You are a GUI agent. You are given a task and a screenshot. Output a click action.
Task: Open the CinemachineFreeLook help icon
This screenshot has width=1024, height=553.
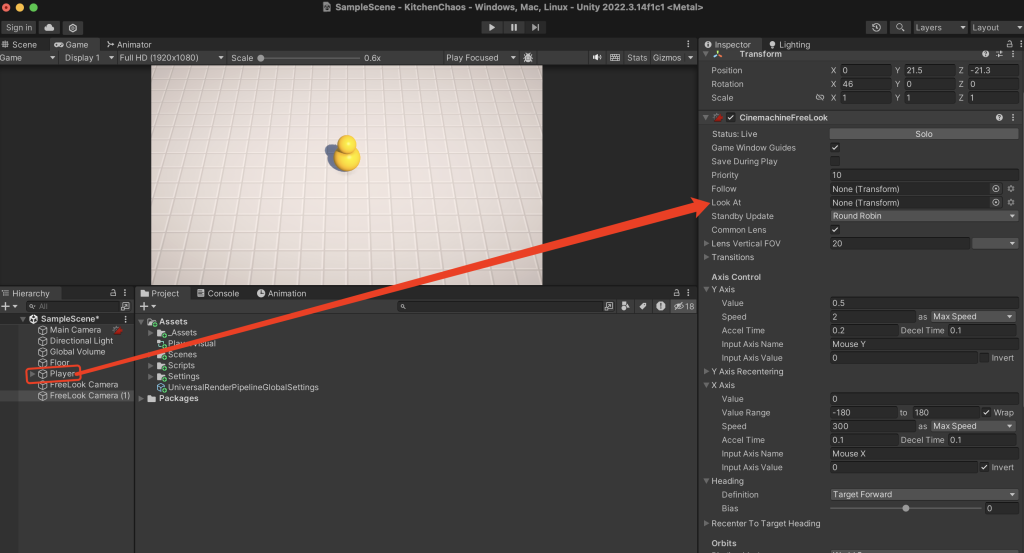coord(999,118)
